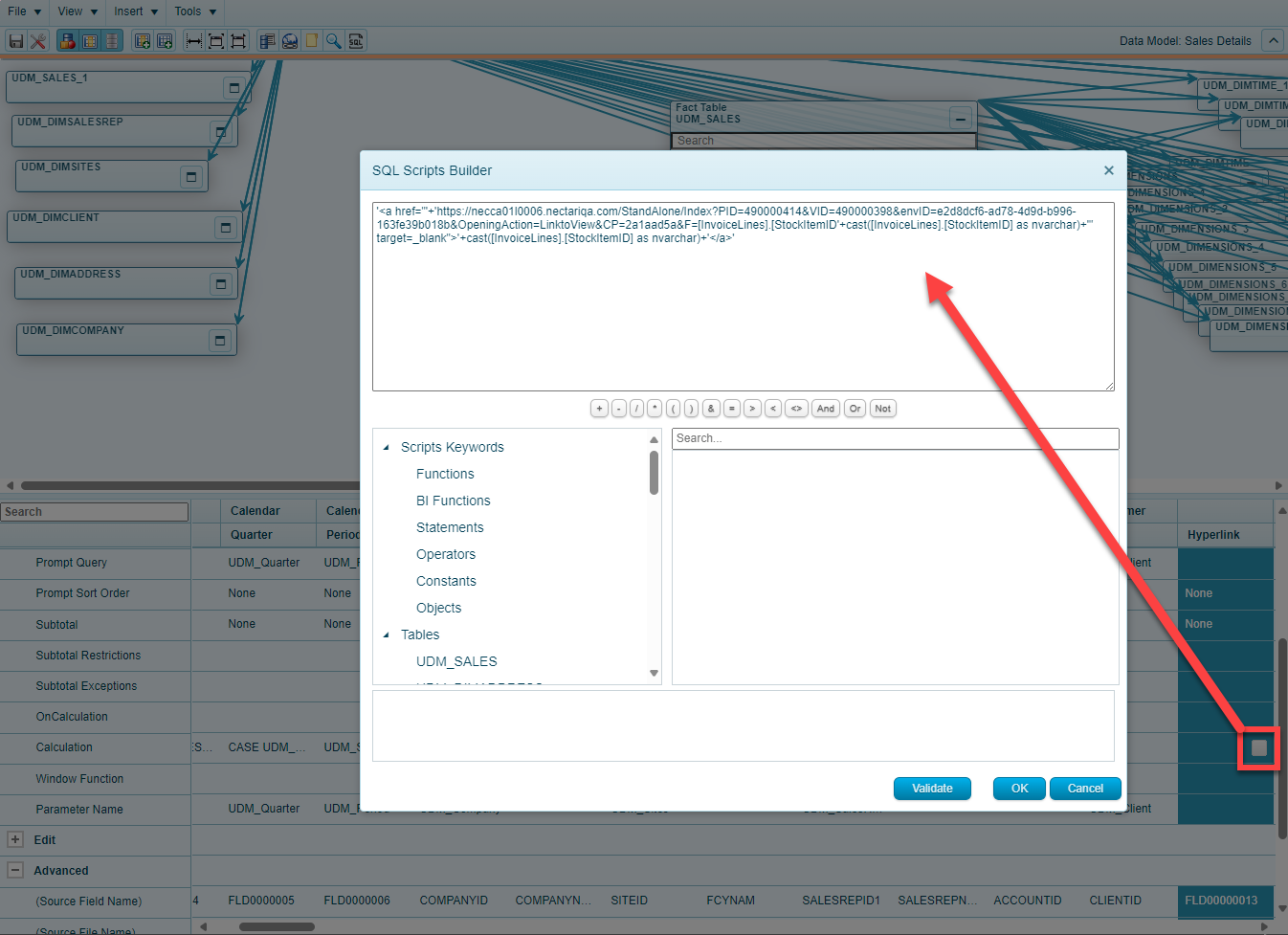Image resolution: width=1288 pixels, height=935 pixels.
Task: Open the Insert menu
Action: coord(135,11)
